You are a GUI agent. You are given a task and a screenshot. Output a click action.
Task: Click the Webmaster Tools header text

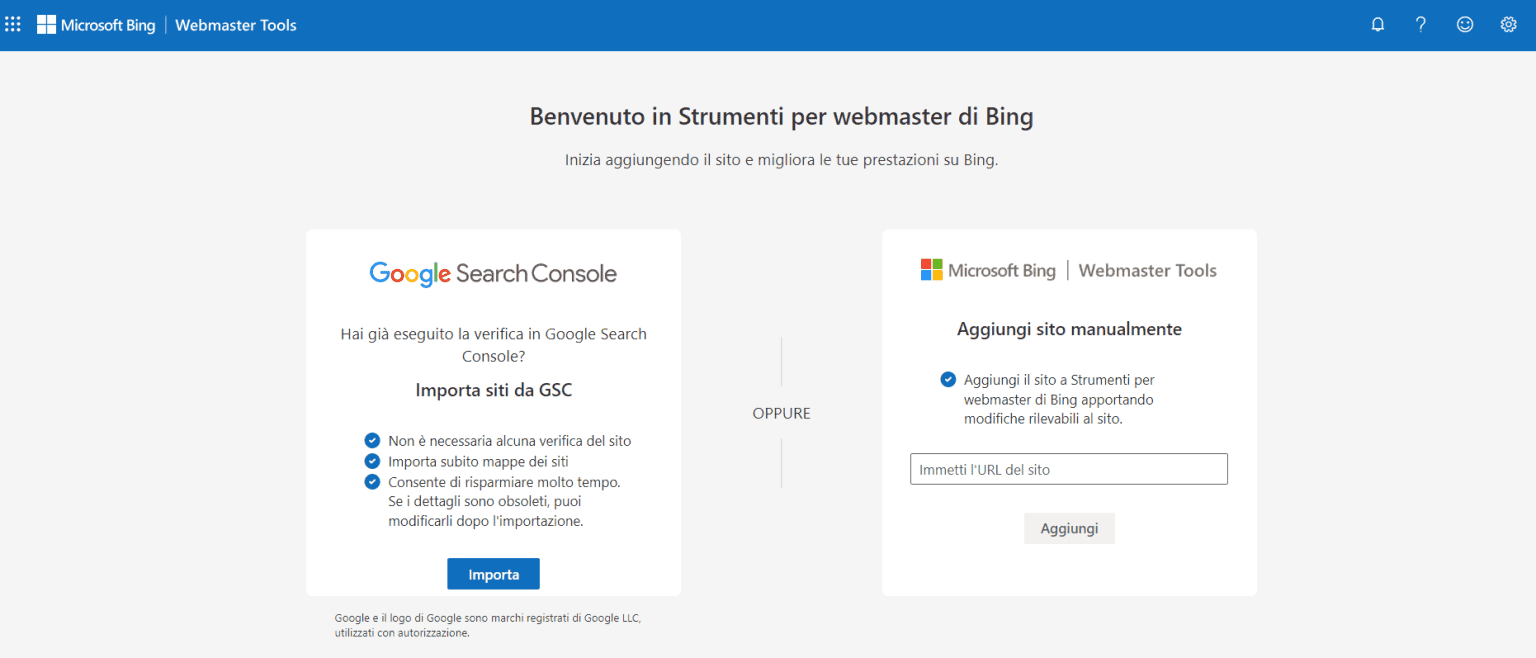point(235,24)
